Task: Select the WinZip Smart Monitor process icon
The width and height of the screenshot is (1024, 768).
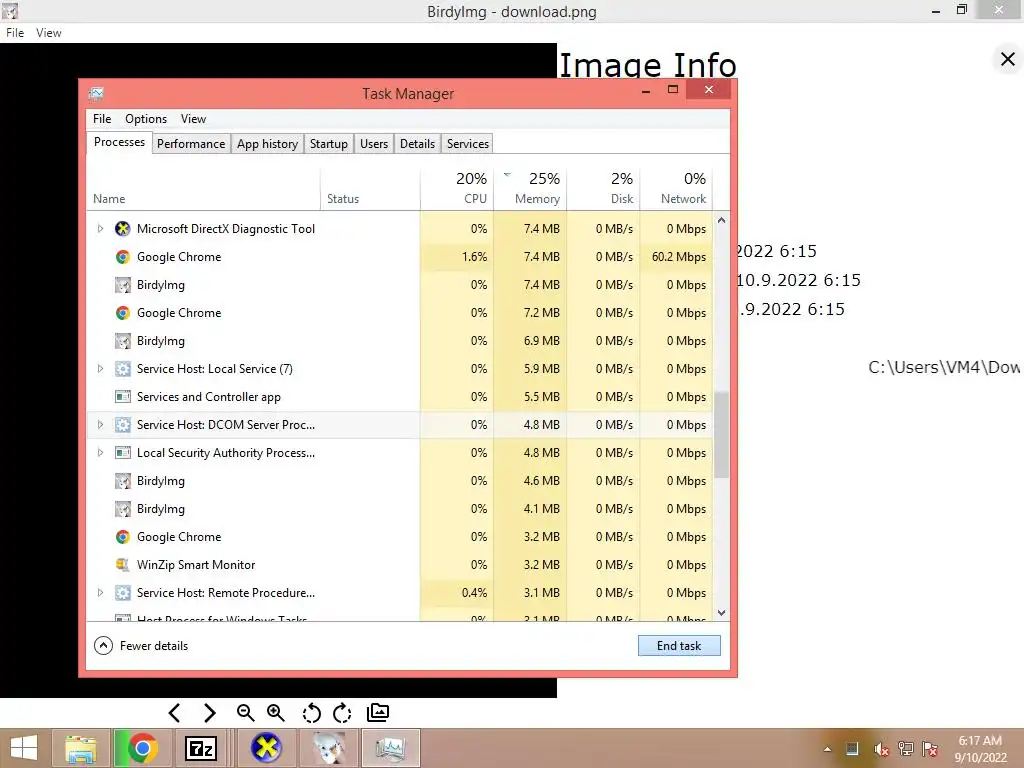Action: click(123, 565)
